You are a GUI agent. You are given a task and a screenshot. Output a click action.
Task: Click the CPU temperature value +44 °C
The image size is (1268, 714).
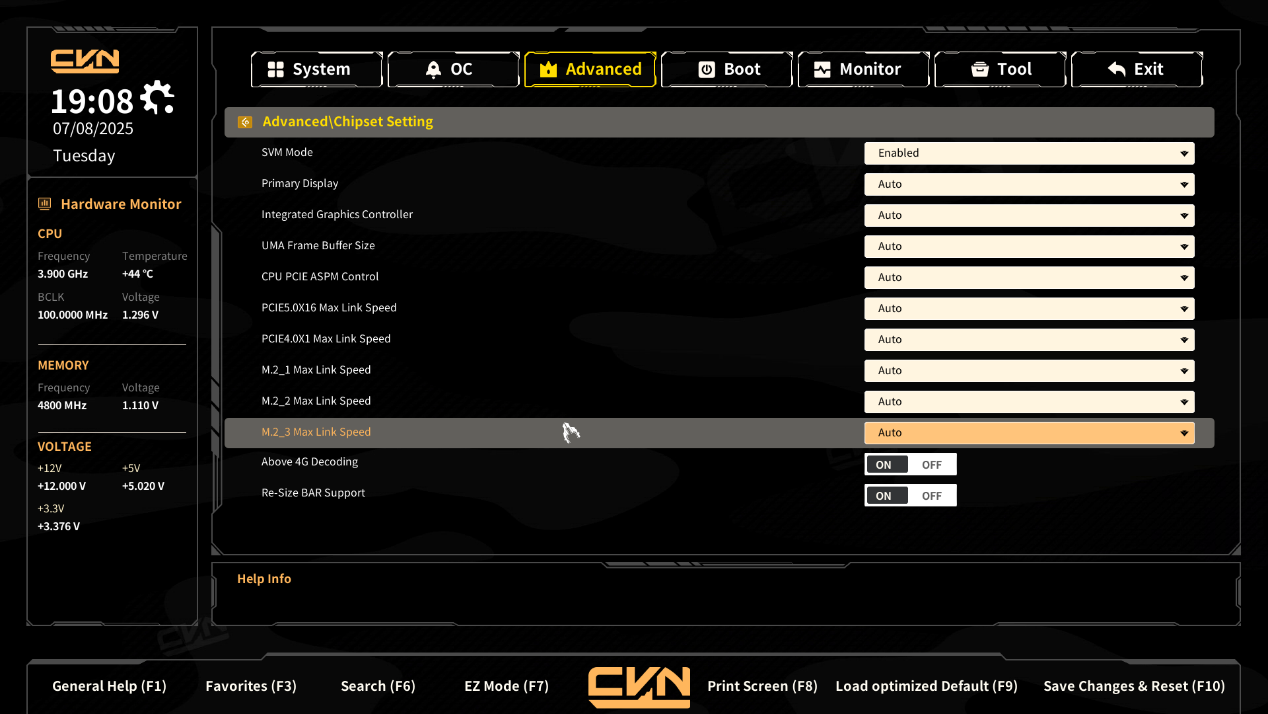coord(138,274)
